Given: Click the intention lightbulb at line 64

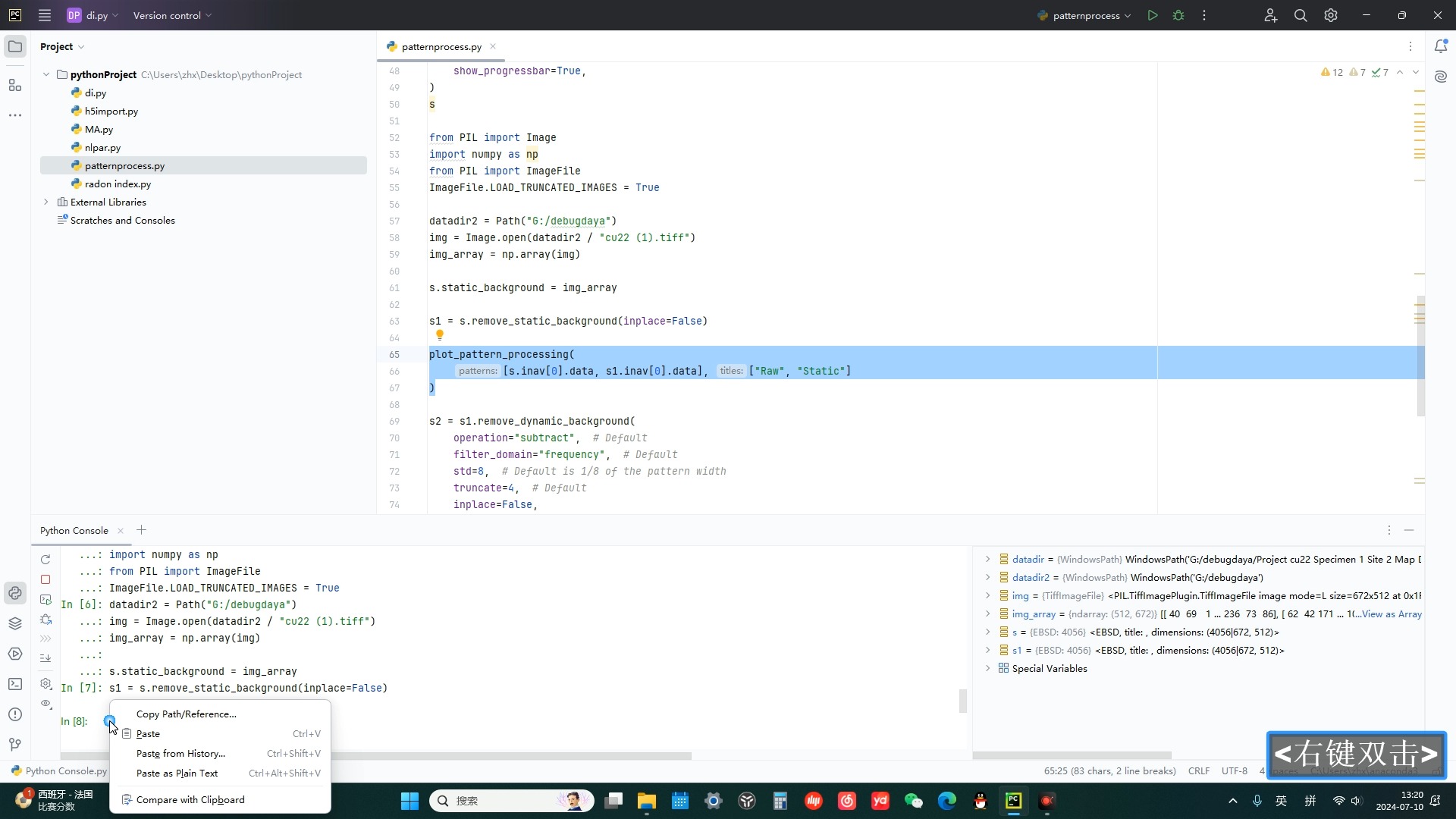Looking at the screenshot, I should pos(439,334).
